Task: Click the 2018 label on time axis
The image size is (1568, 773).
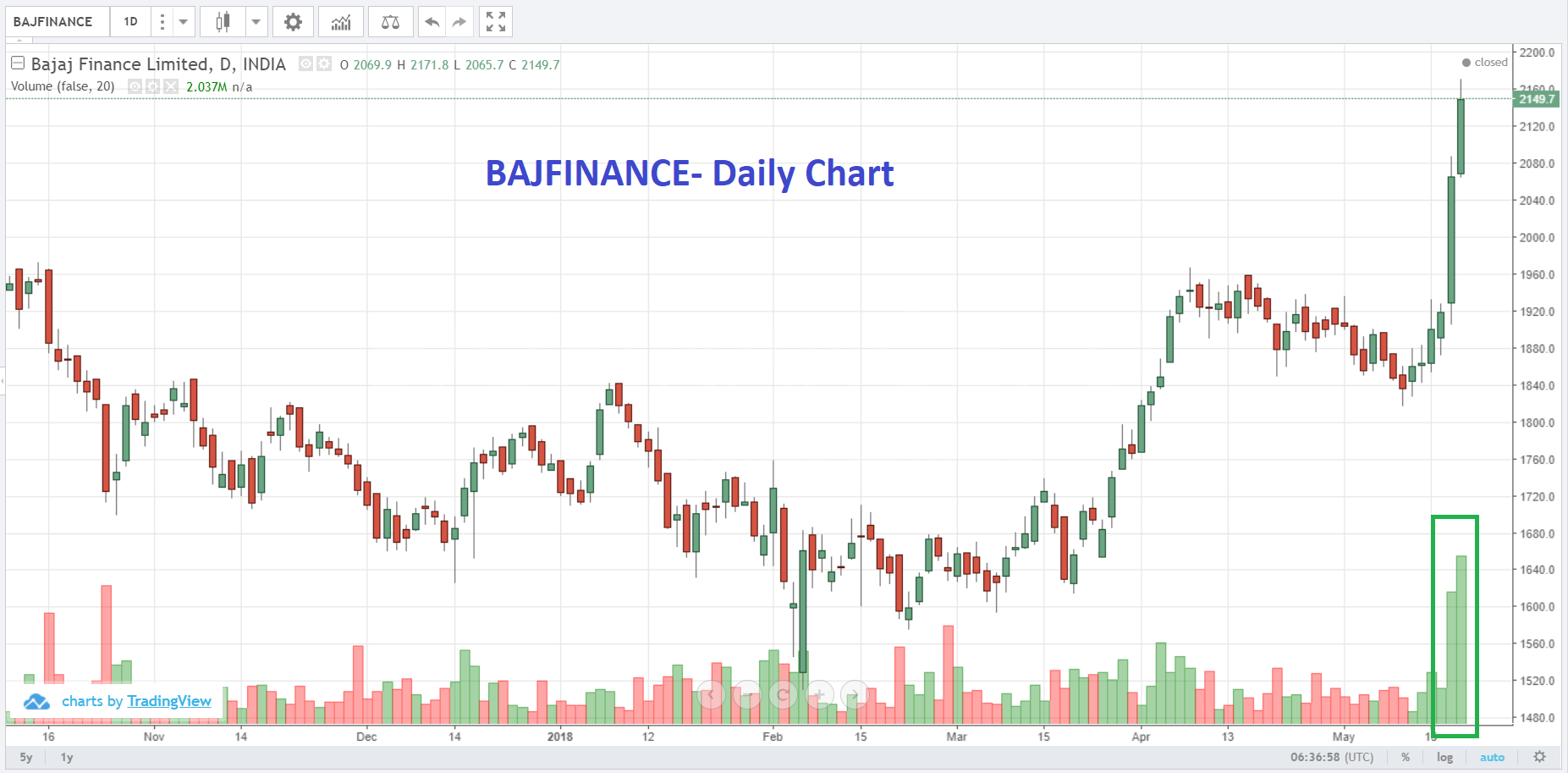Action: click(560, 737)
